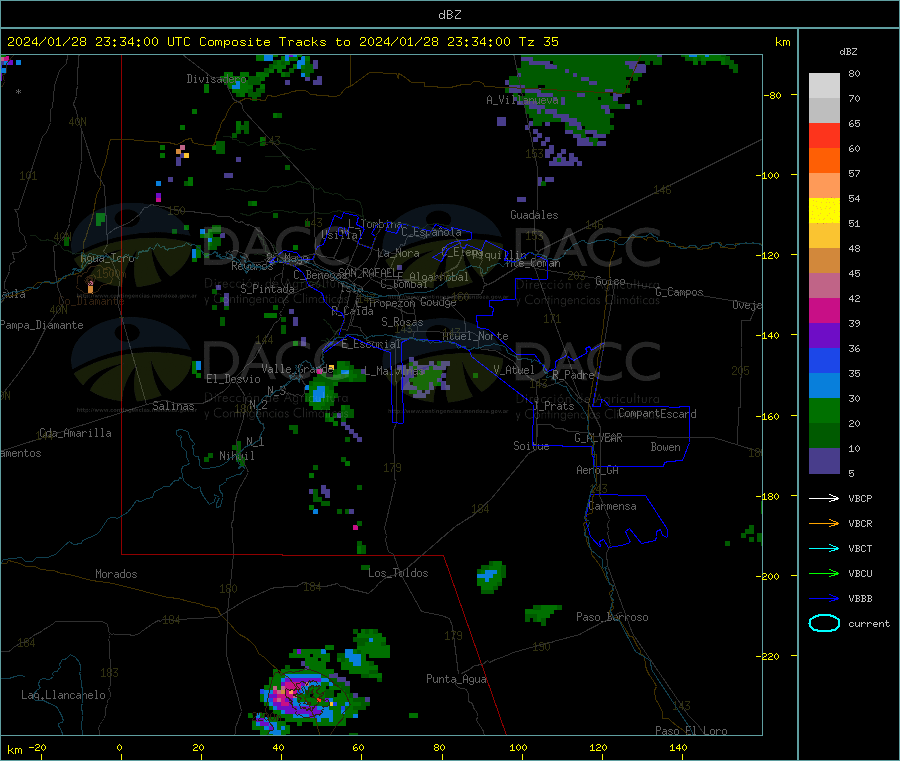Viewport: 900px width, 761px height.
Task: Click the Goudge place label
Action: coord(438,302)
